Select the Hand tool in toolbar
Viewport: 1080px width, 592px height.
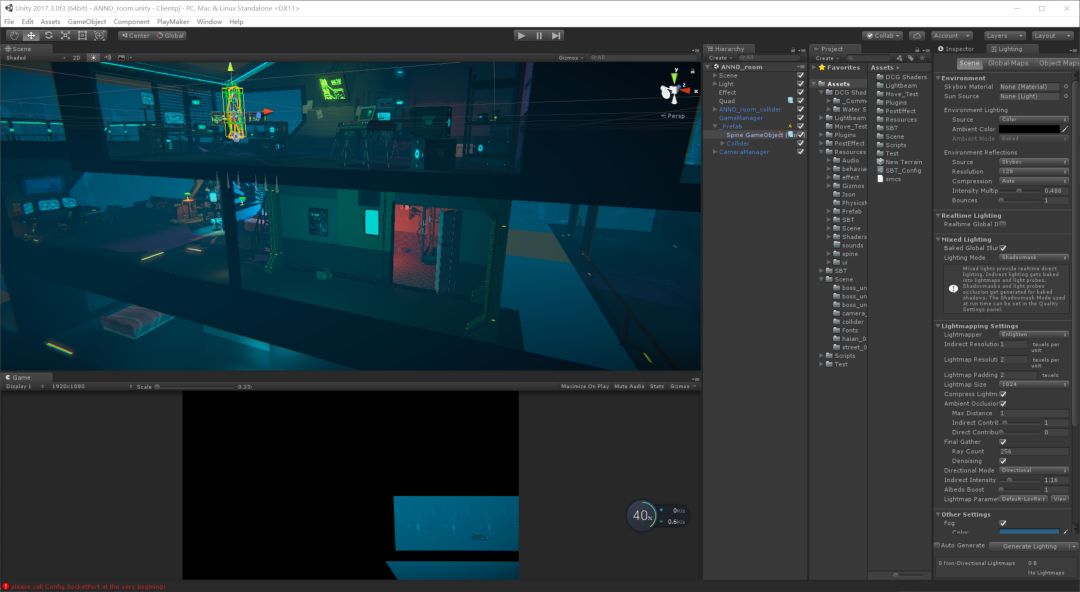click(x=14, y=35)
